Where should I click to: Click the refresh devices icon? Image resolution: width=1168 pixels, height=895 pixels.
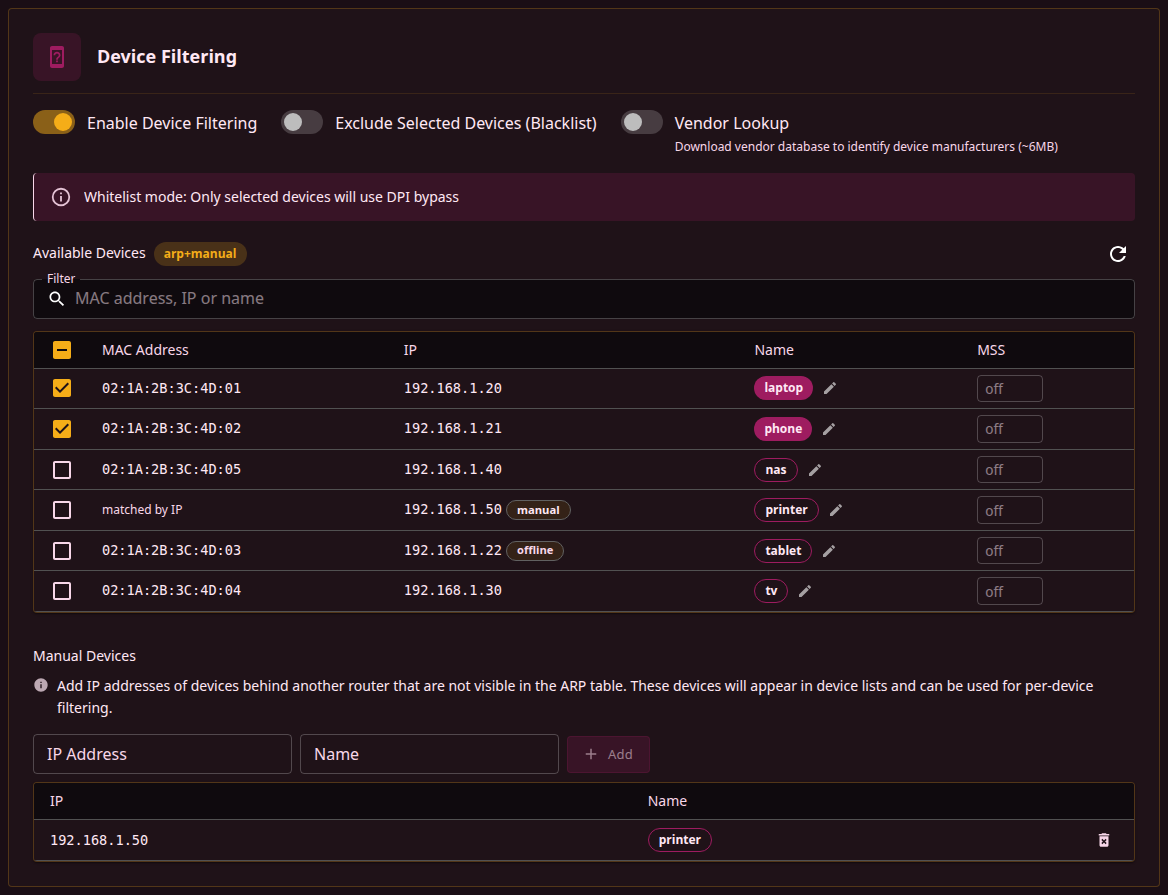point(1117,254)
